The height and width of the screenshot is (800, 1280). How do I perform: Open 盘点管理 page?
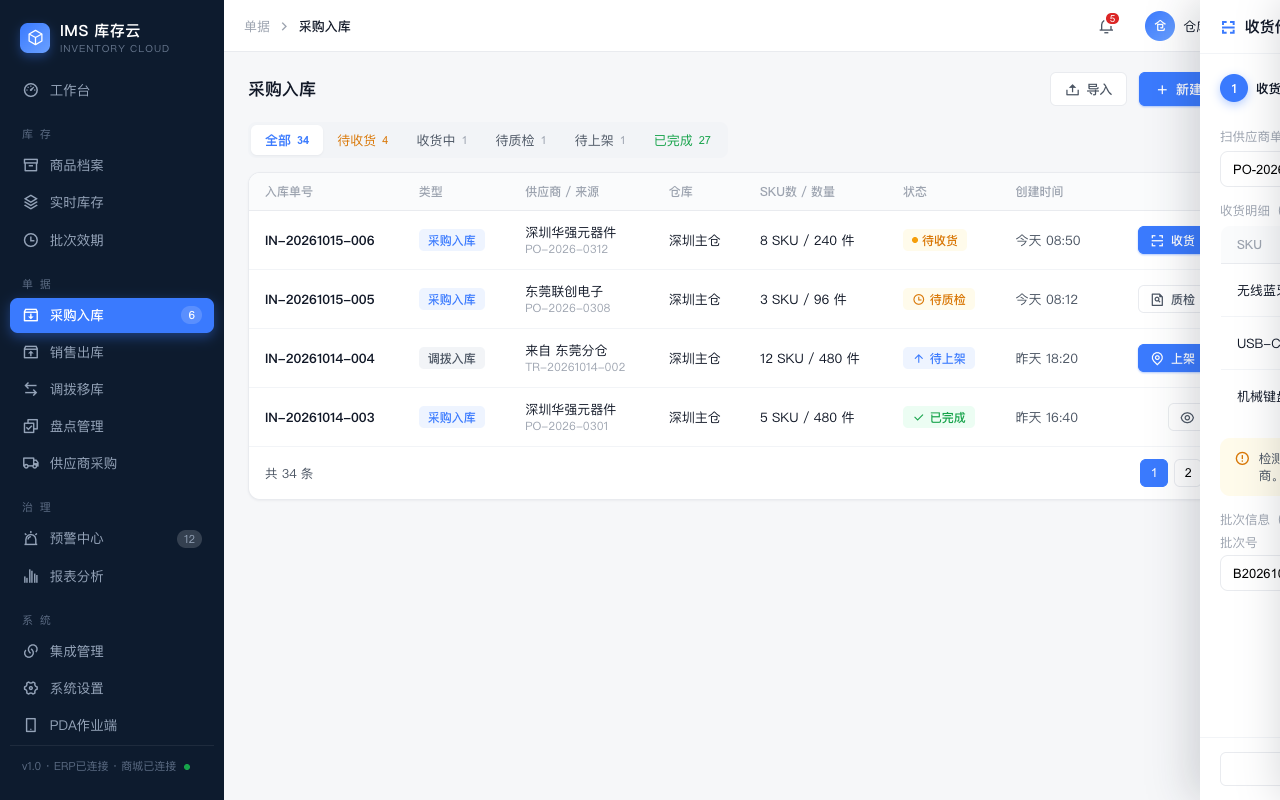click(x=112, y=426)
